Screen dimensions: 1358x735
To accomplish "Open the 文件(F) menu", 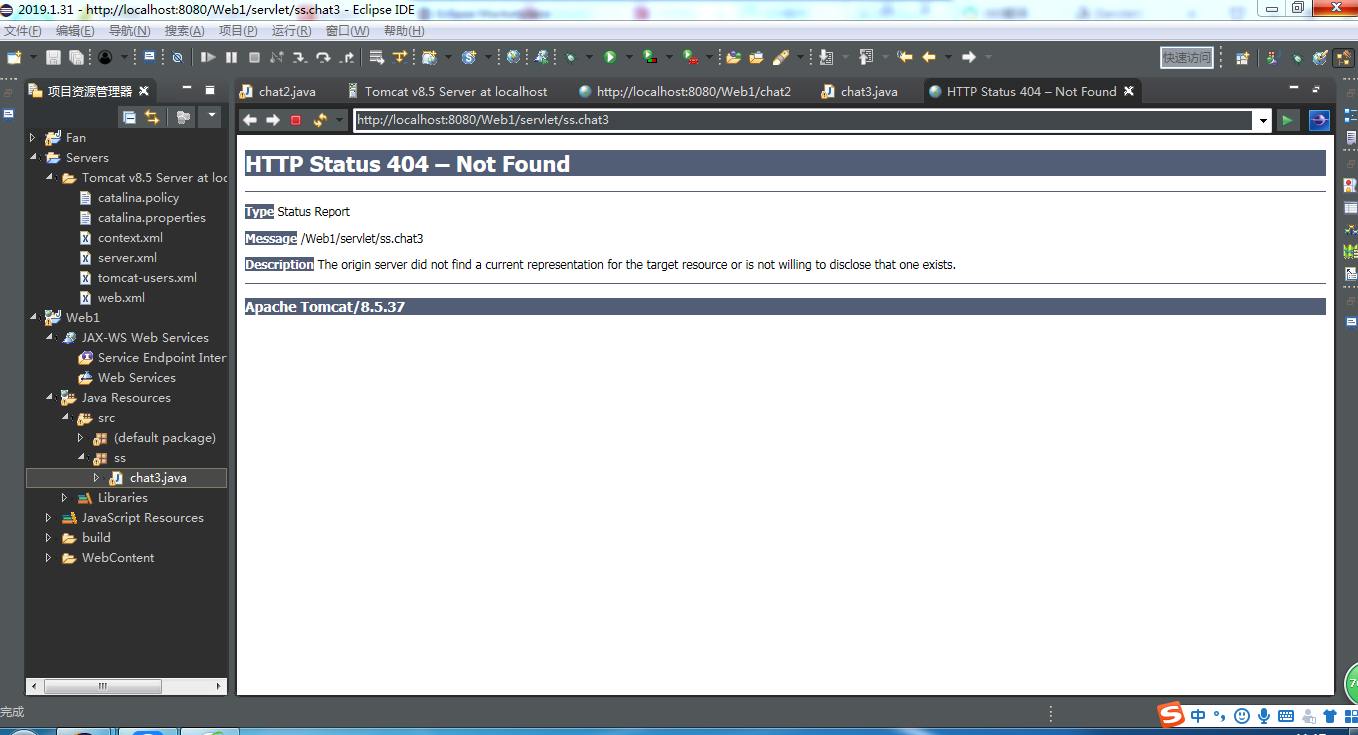I will 23,31.
